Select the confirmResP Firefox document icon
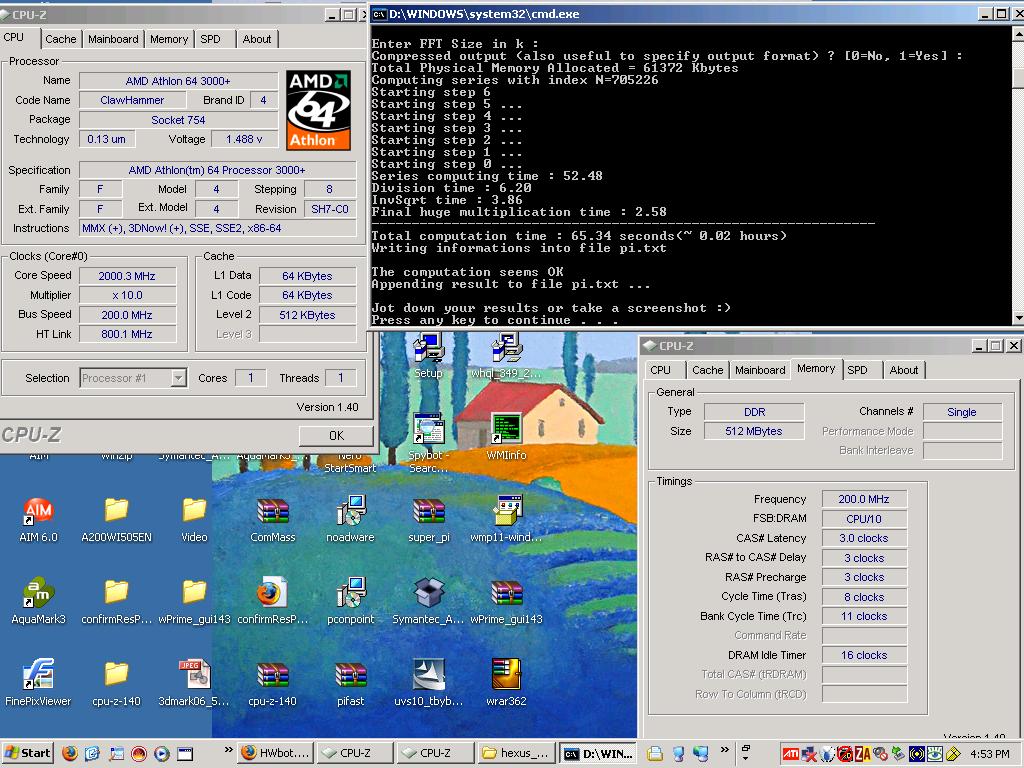This screenshot has height=768, width=1024. 272,601
